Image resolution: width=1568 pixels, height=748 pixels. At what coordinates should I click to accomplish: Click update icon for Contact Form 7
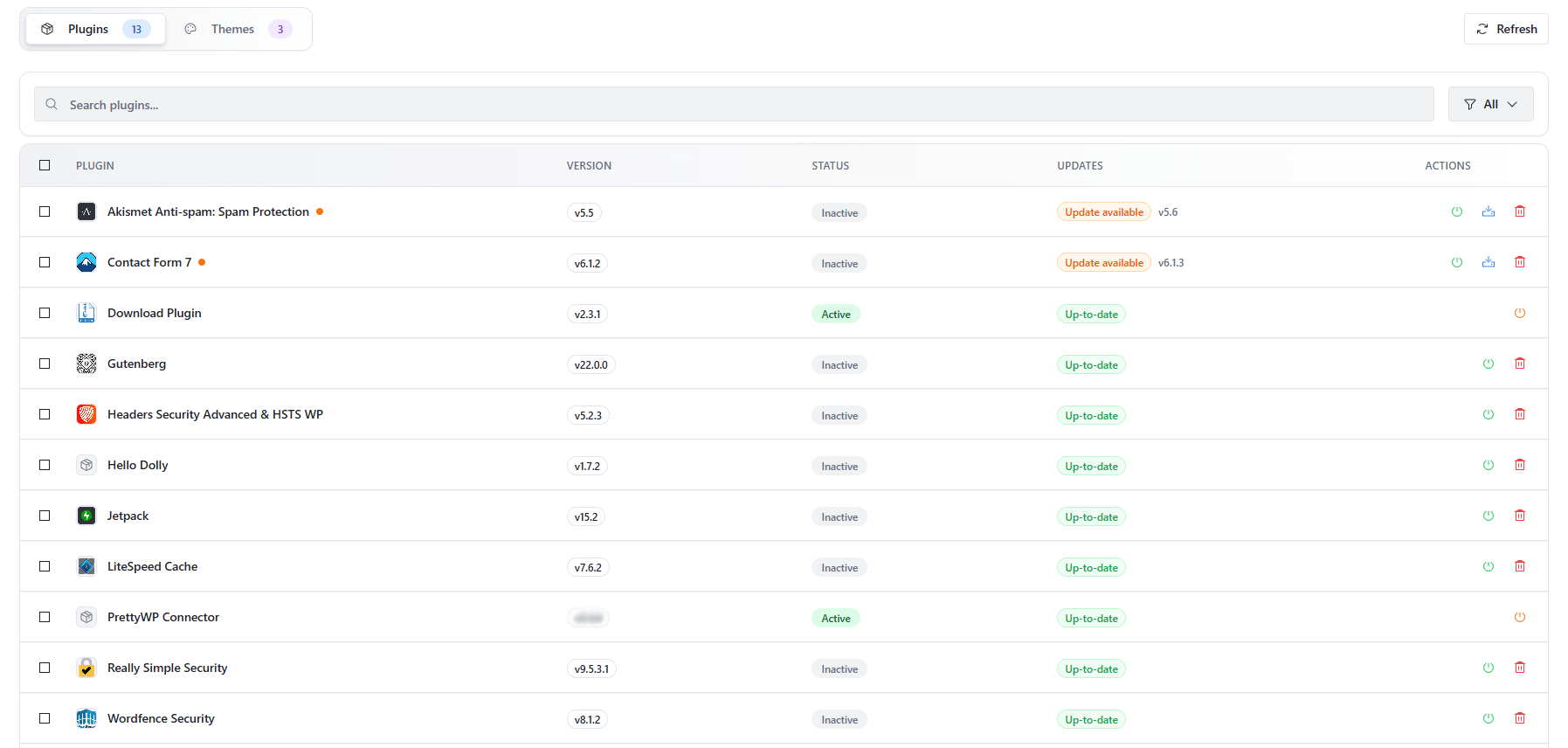(x=1488, y=262)
